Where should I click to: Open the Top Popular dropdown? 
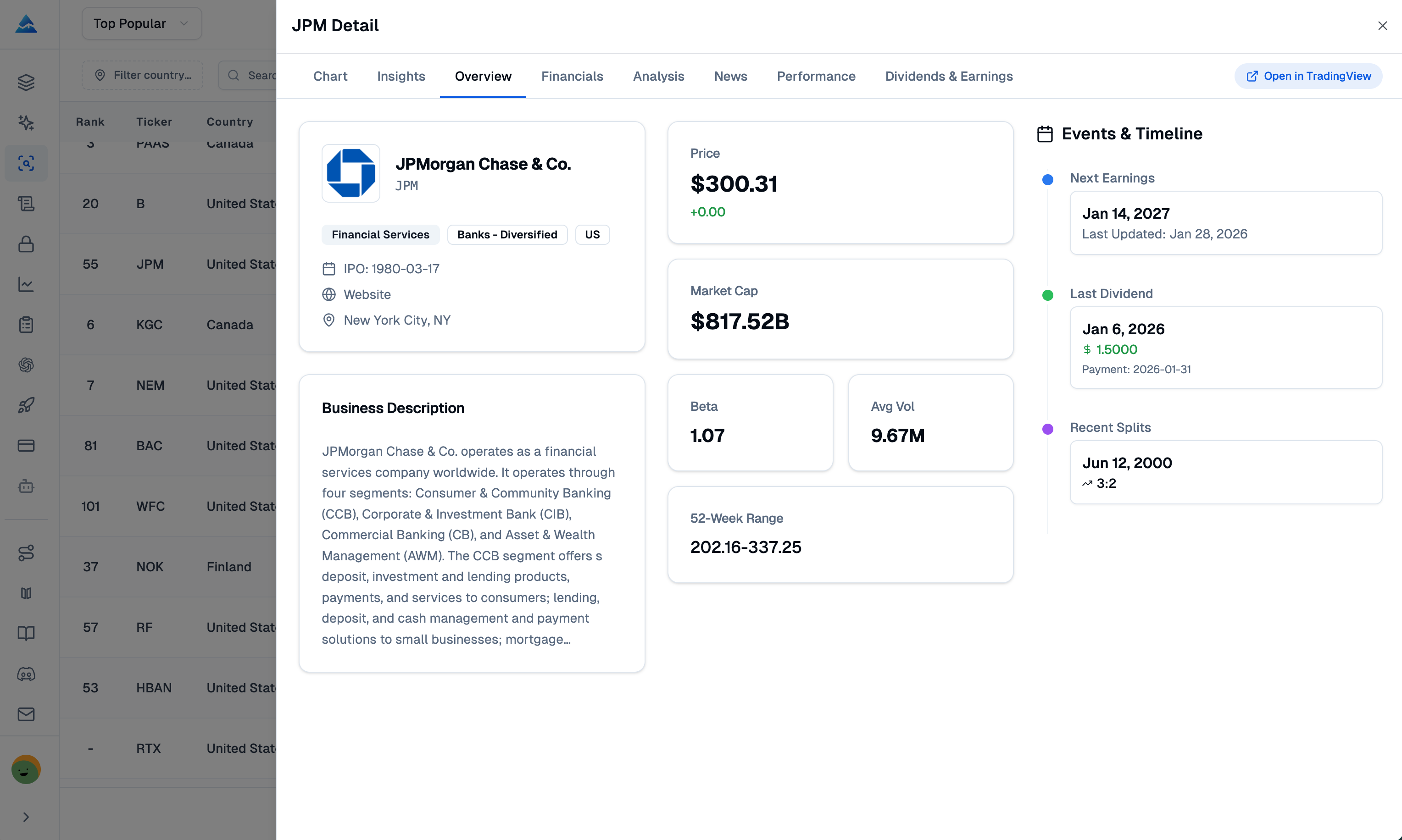click(x=142, y=23)
